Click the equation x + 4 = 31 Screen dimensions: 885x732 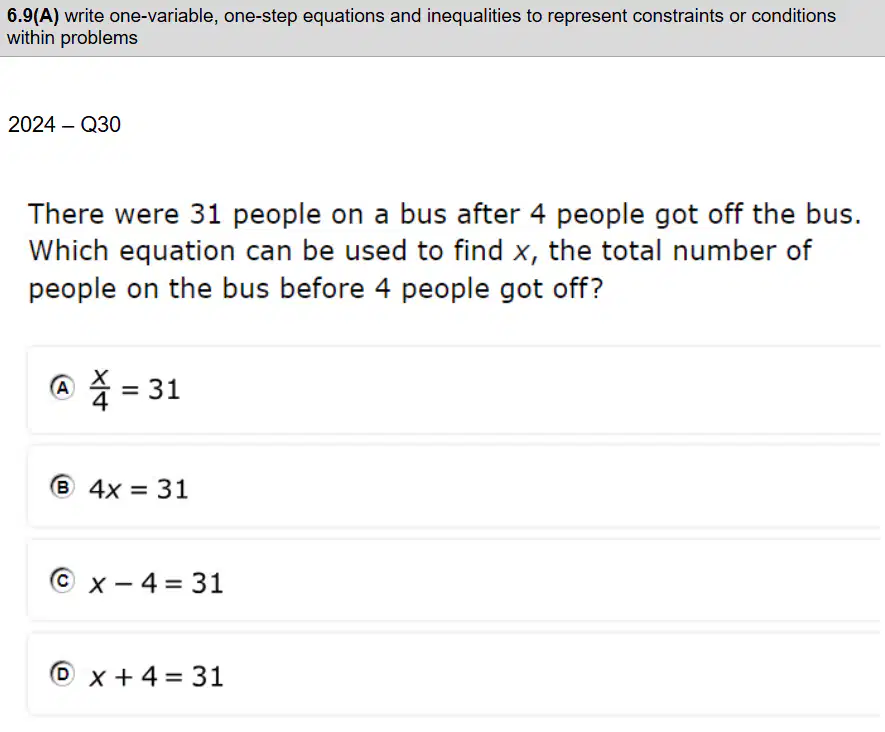click(156, 676)
